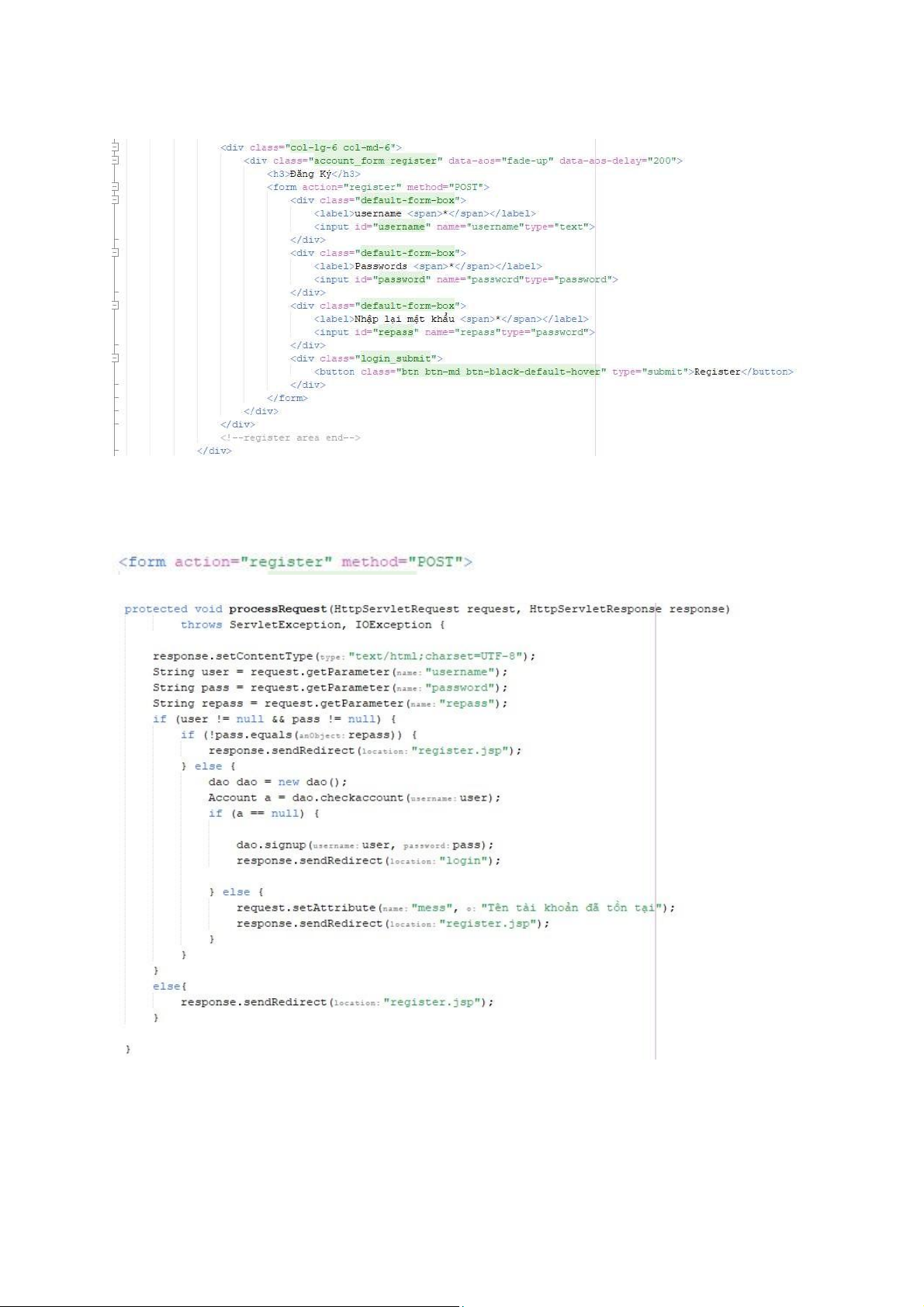Click the large form action register snippet

coord(295,562)
